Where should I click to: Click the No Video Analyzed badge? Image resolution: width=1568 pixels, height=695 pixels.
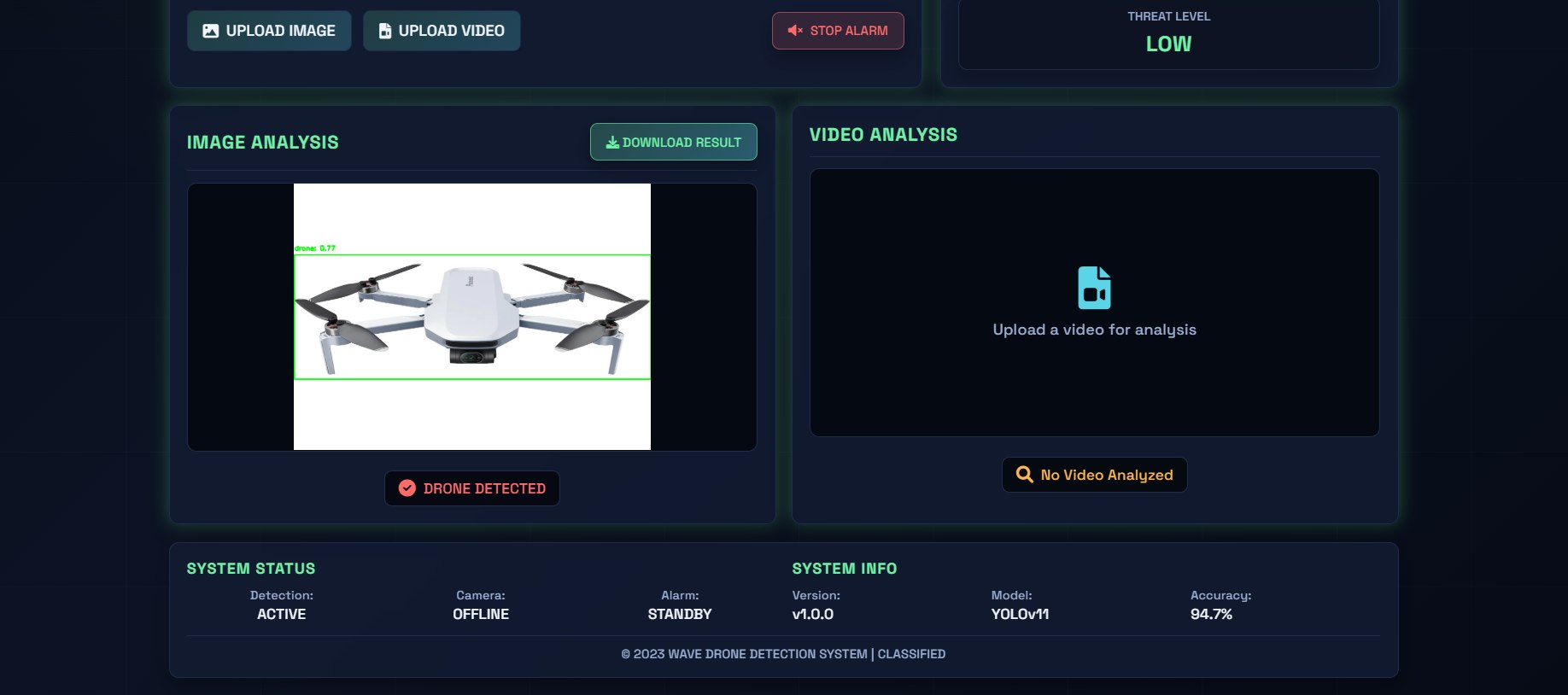(1094, 475)
